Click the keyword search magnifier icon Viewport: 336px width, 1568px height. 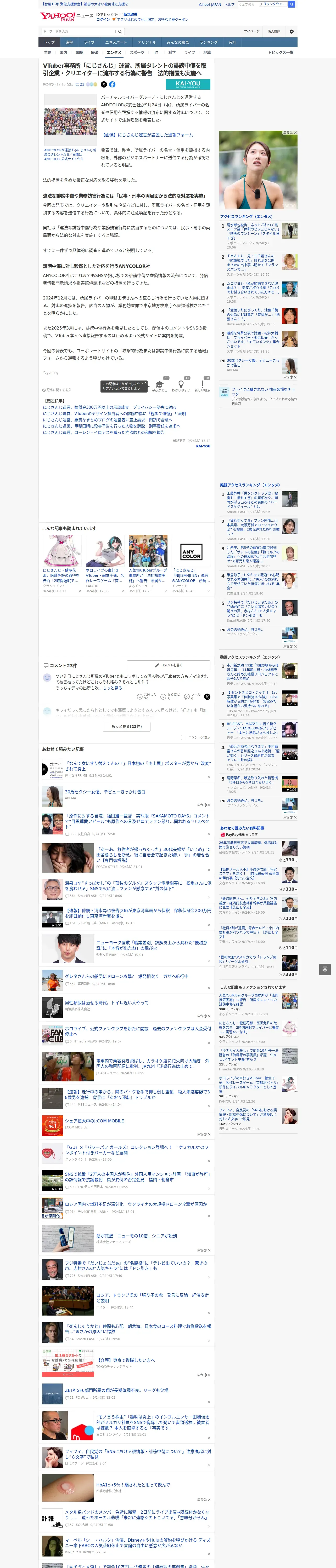click(x=120, y=32)
